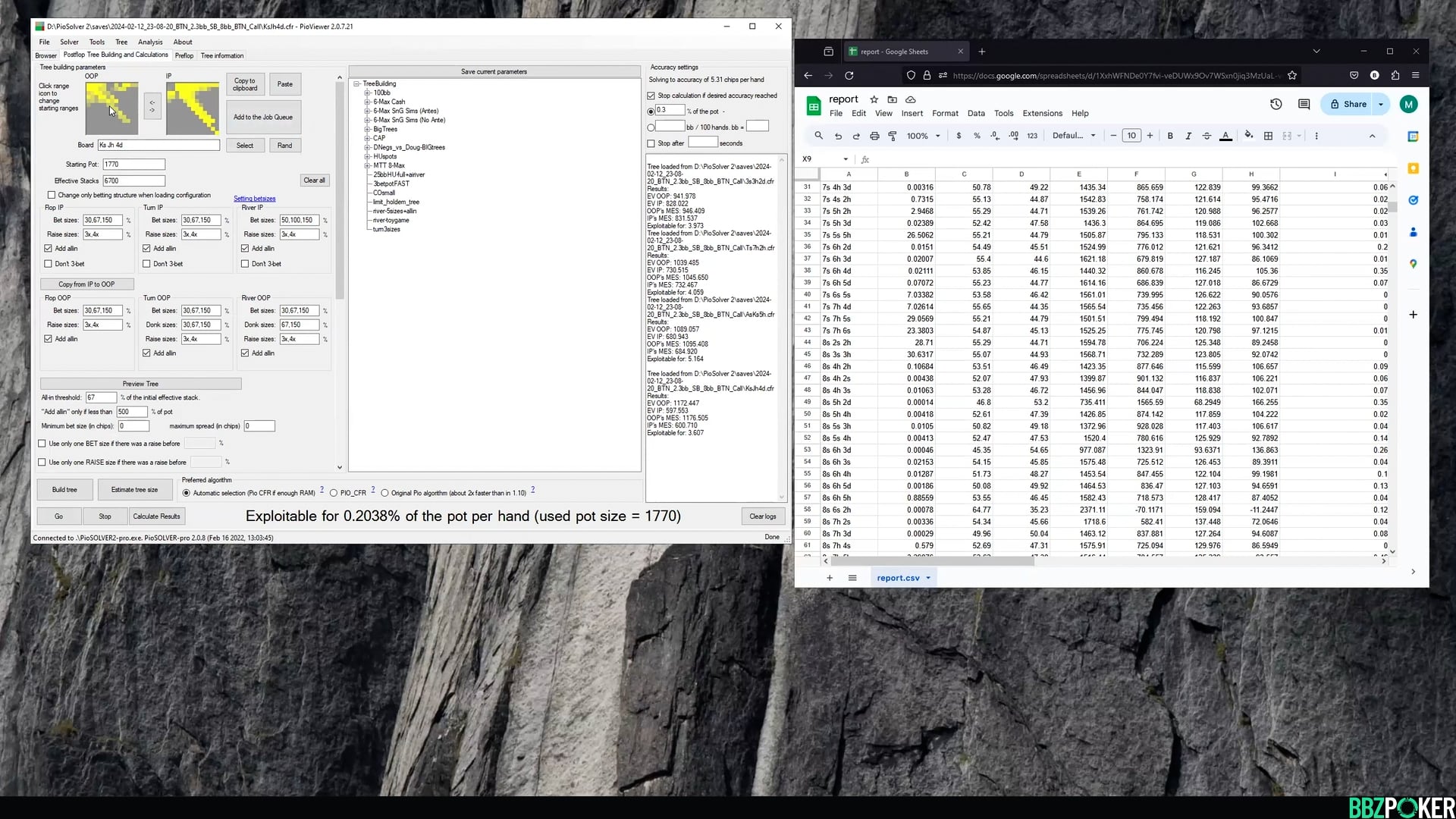The image size is (1456, 819).
Task: Click the Build tree button
Action: 64,490
